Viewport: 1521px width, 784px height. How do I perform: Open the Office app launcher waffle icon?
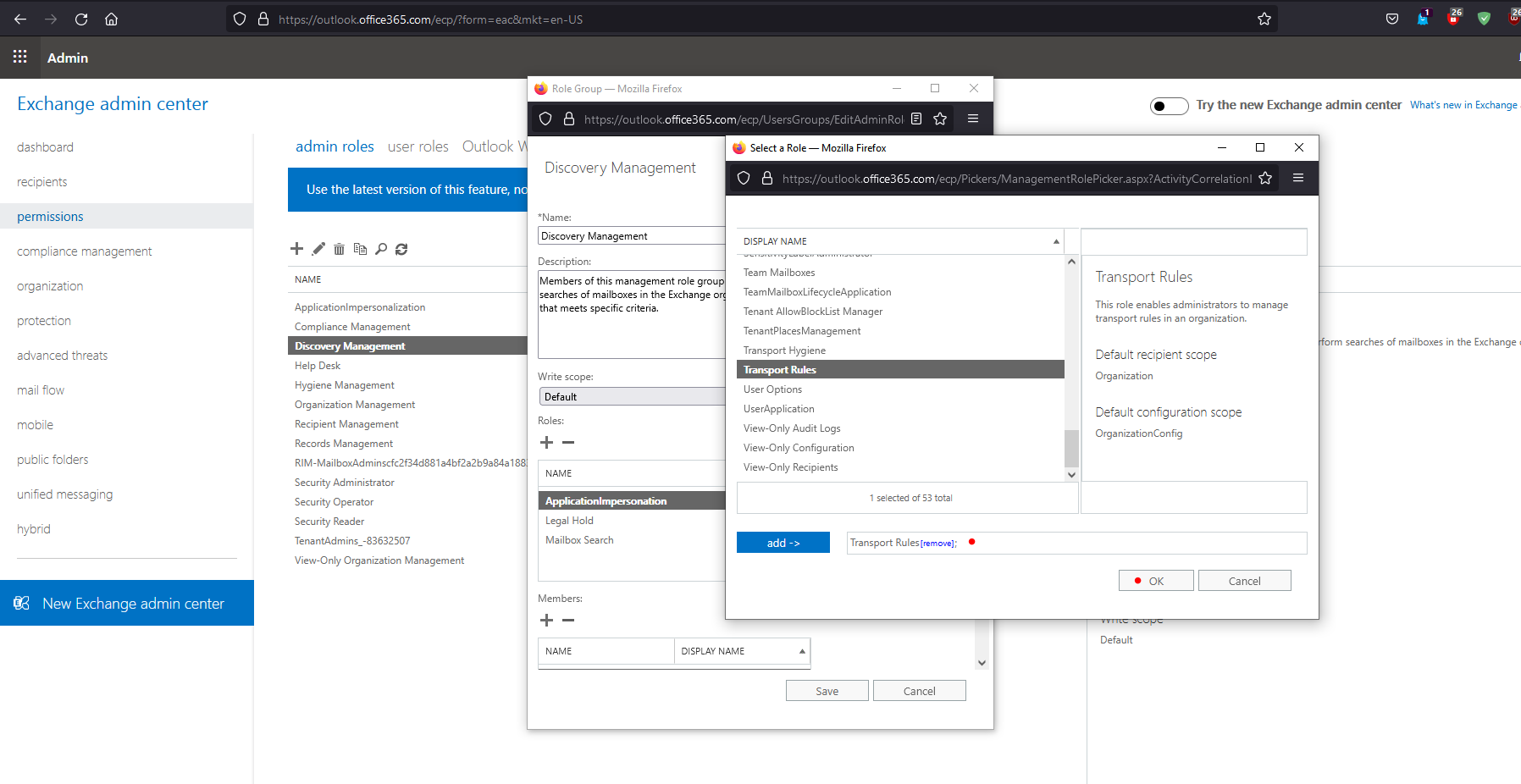pos(20,57)
